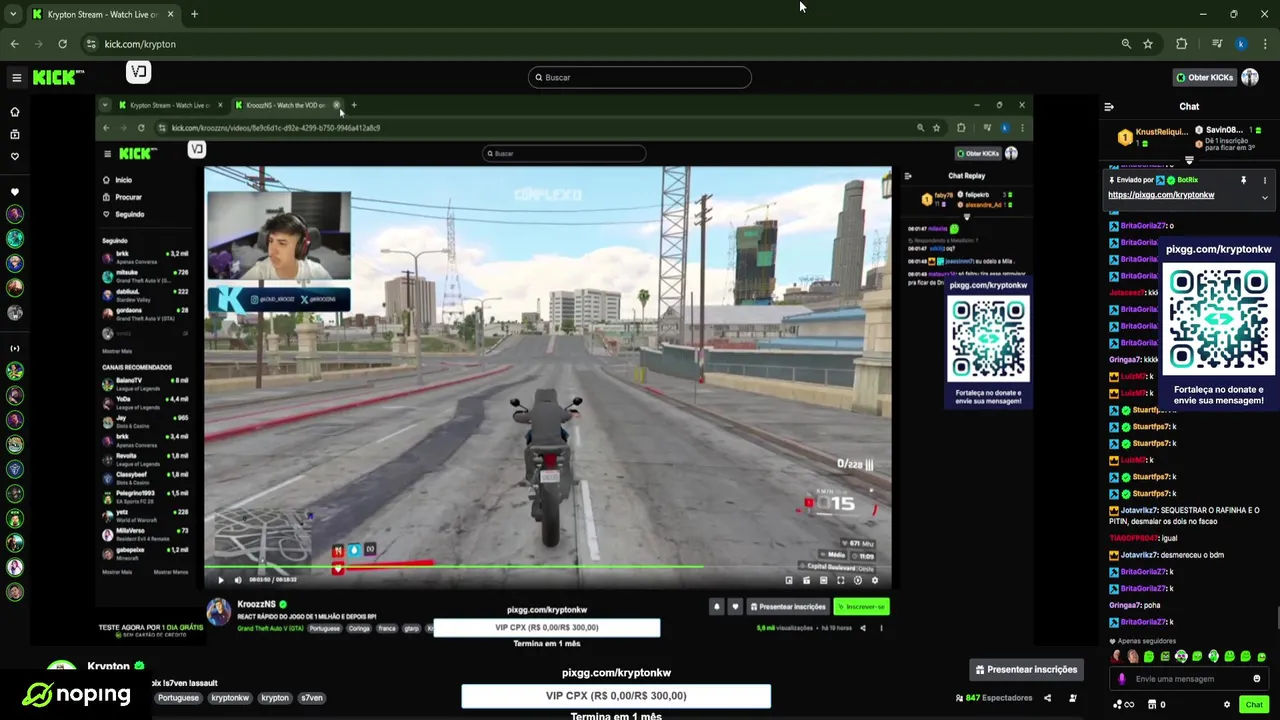Click the TIAGOFF0047 igual chat message
Image resolution: width=1280 pixels, height=720 pixels.
pos(1143,538)
